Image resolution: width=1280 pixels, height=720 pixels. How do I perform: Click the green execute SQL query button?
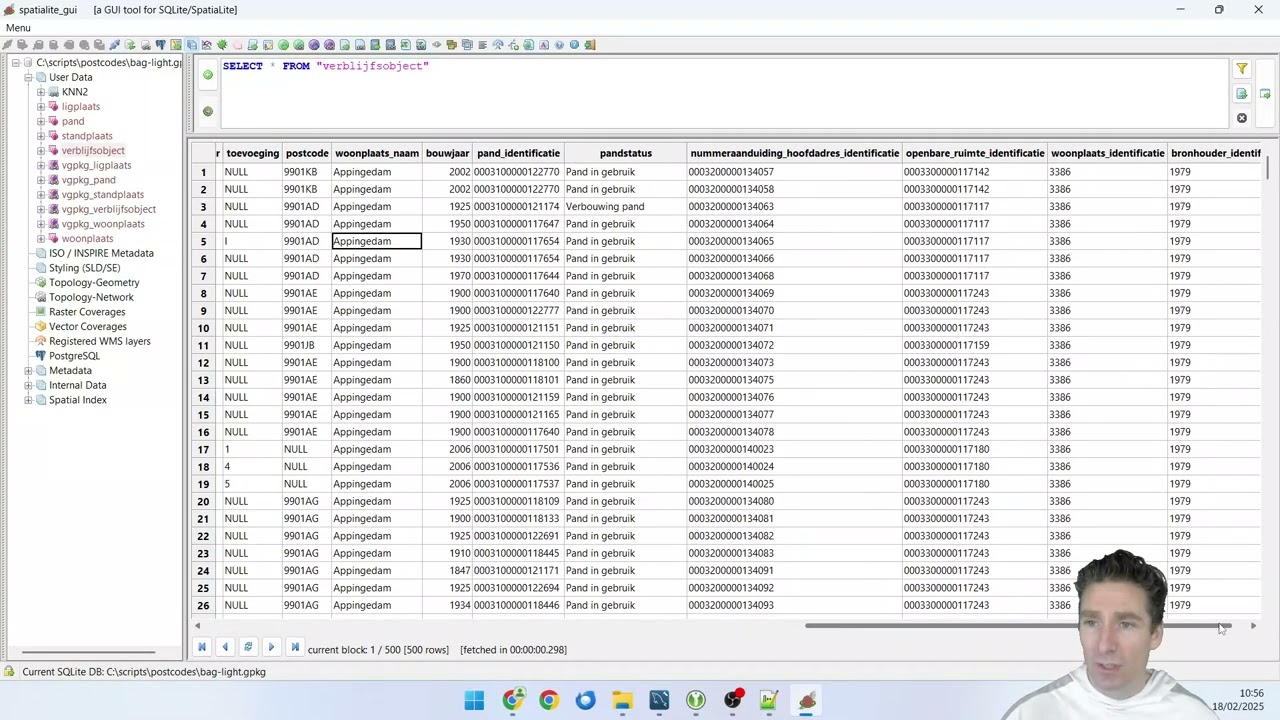tap(208, 74)
